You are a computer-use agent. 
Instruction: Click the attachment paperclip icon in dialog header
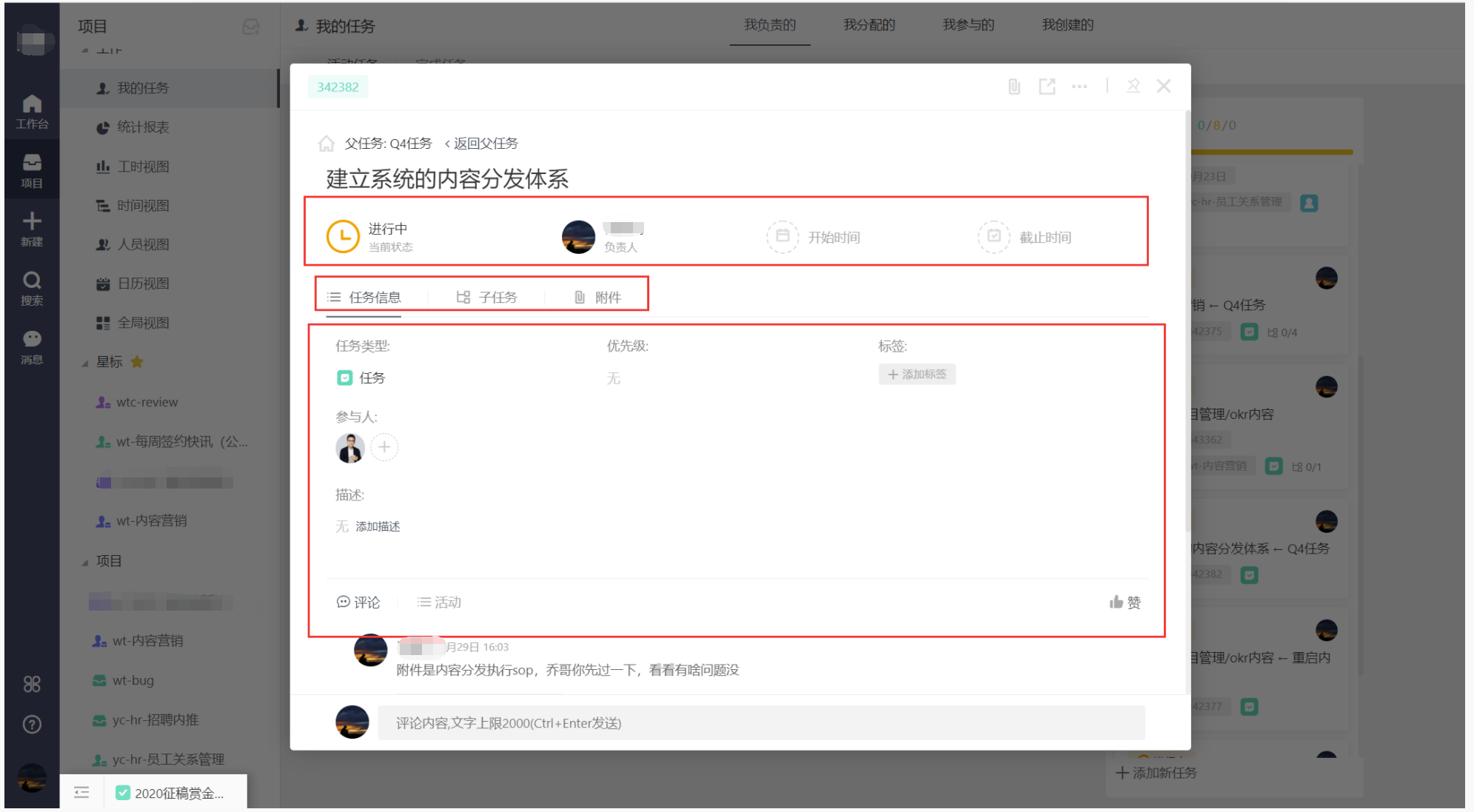tap(1014, 87)
